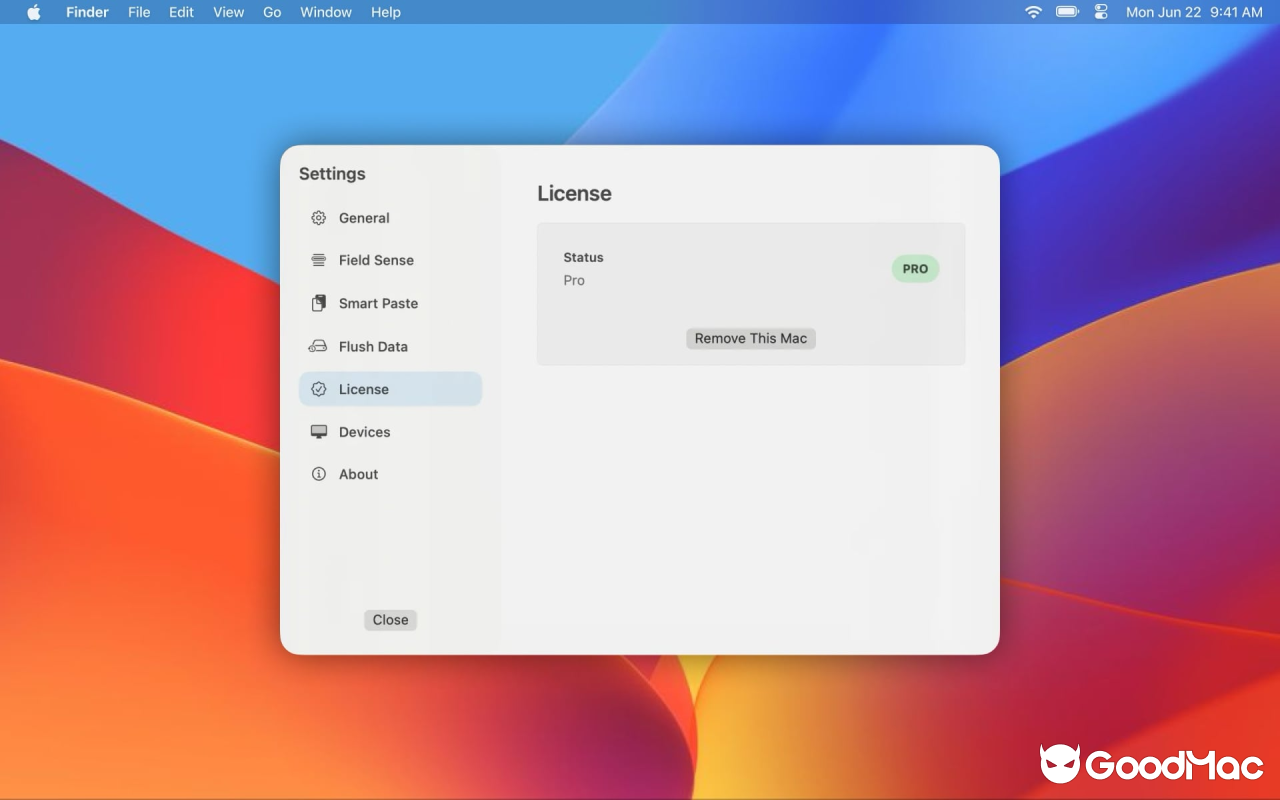Open the Devices section
The width and height of the screenshot is (1280, 800).
pos(390,432)
